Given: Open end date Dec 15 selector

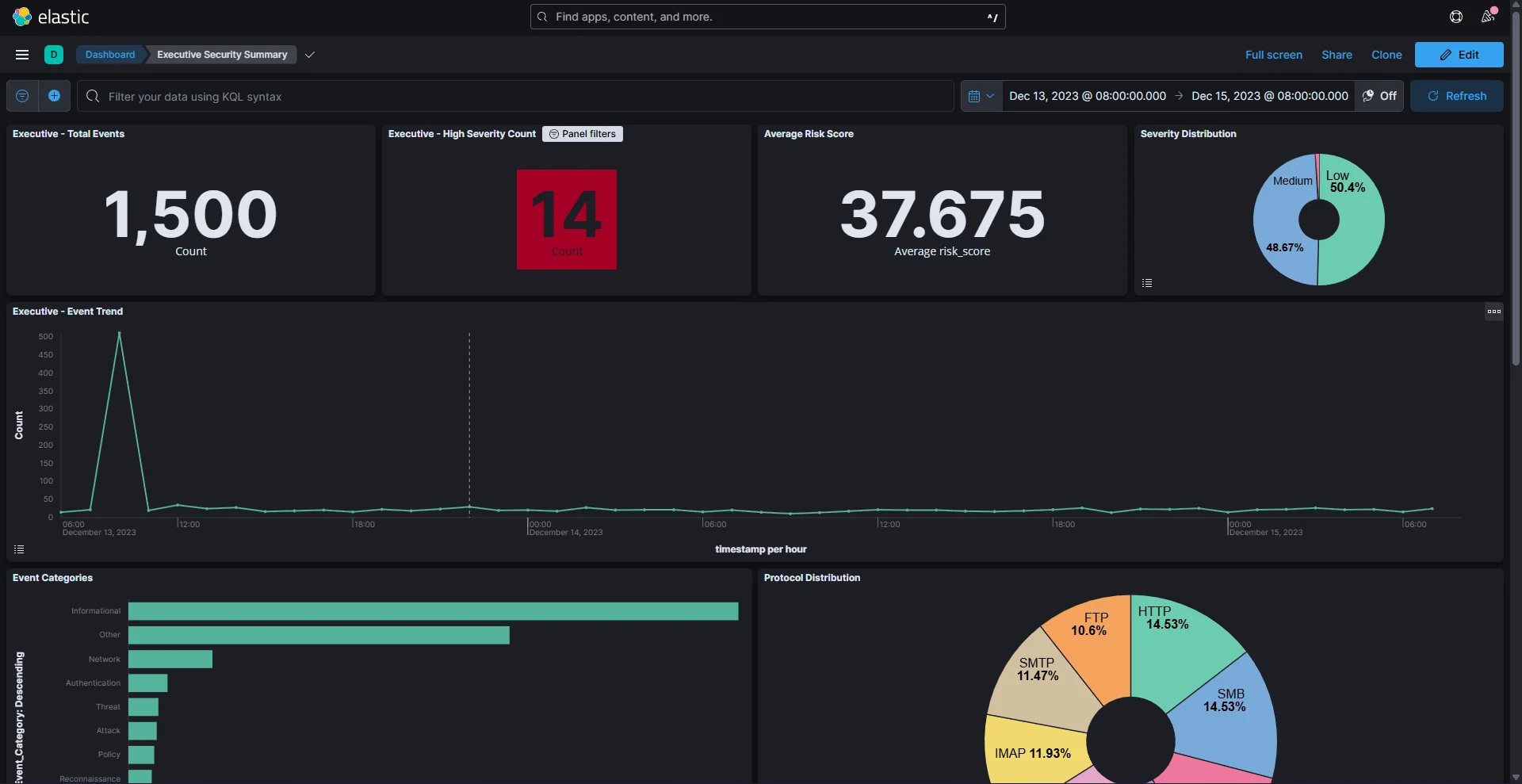Looking at the screenshot, I should (x=1268, y=95).
